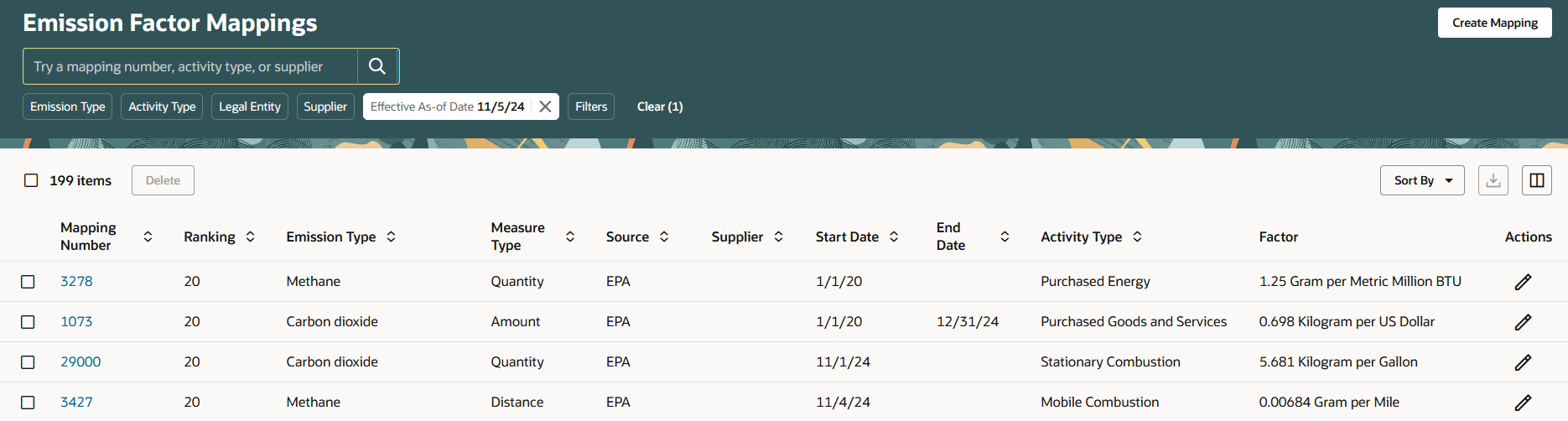
Task: Open the Sort By dropdown
Action: (1422, 180)
